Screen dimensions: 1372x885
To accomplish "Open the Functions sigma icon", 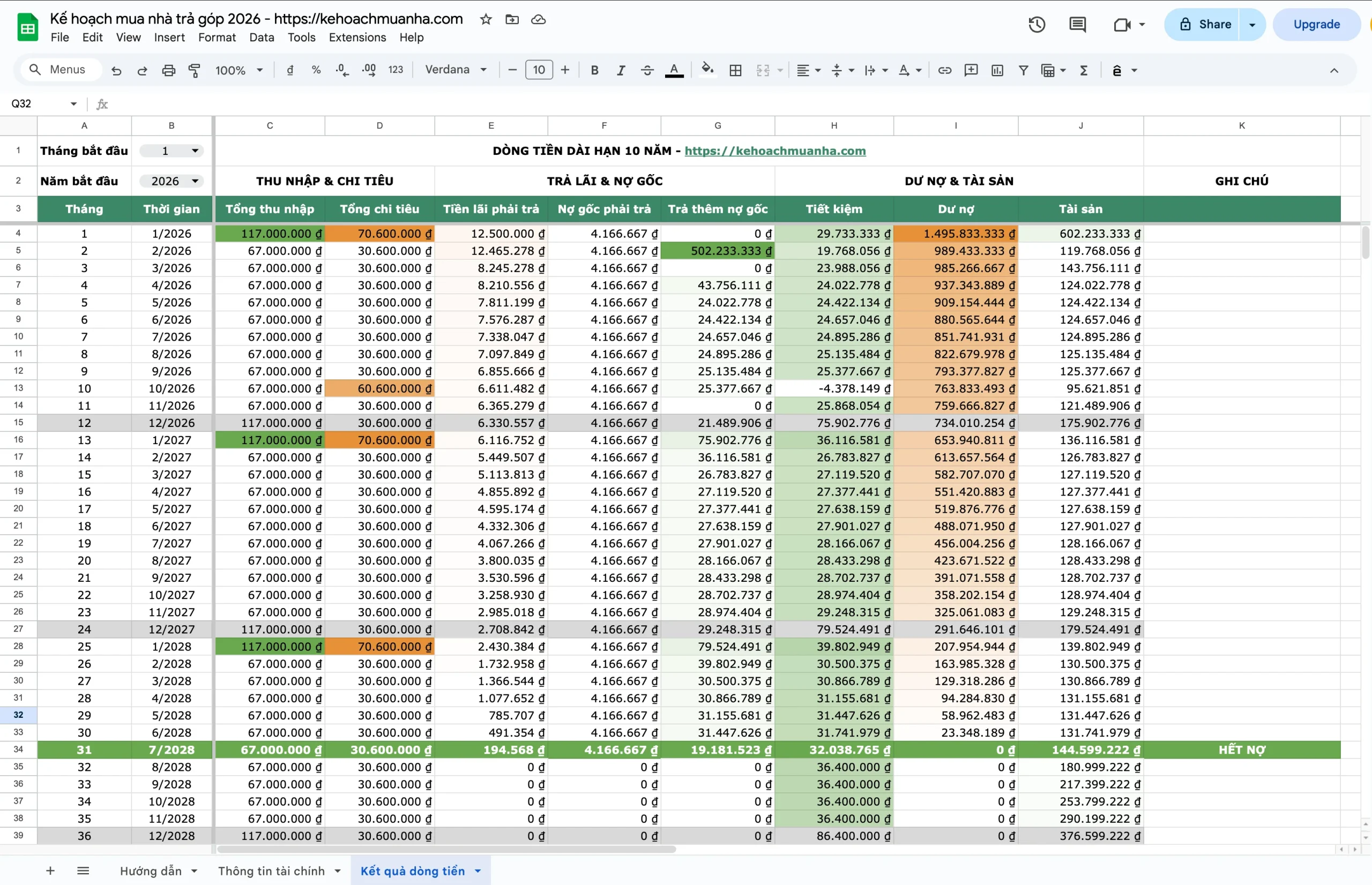I will click(x=1084, y=70).
